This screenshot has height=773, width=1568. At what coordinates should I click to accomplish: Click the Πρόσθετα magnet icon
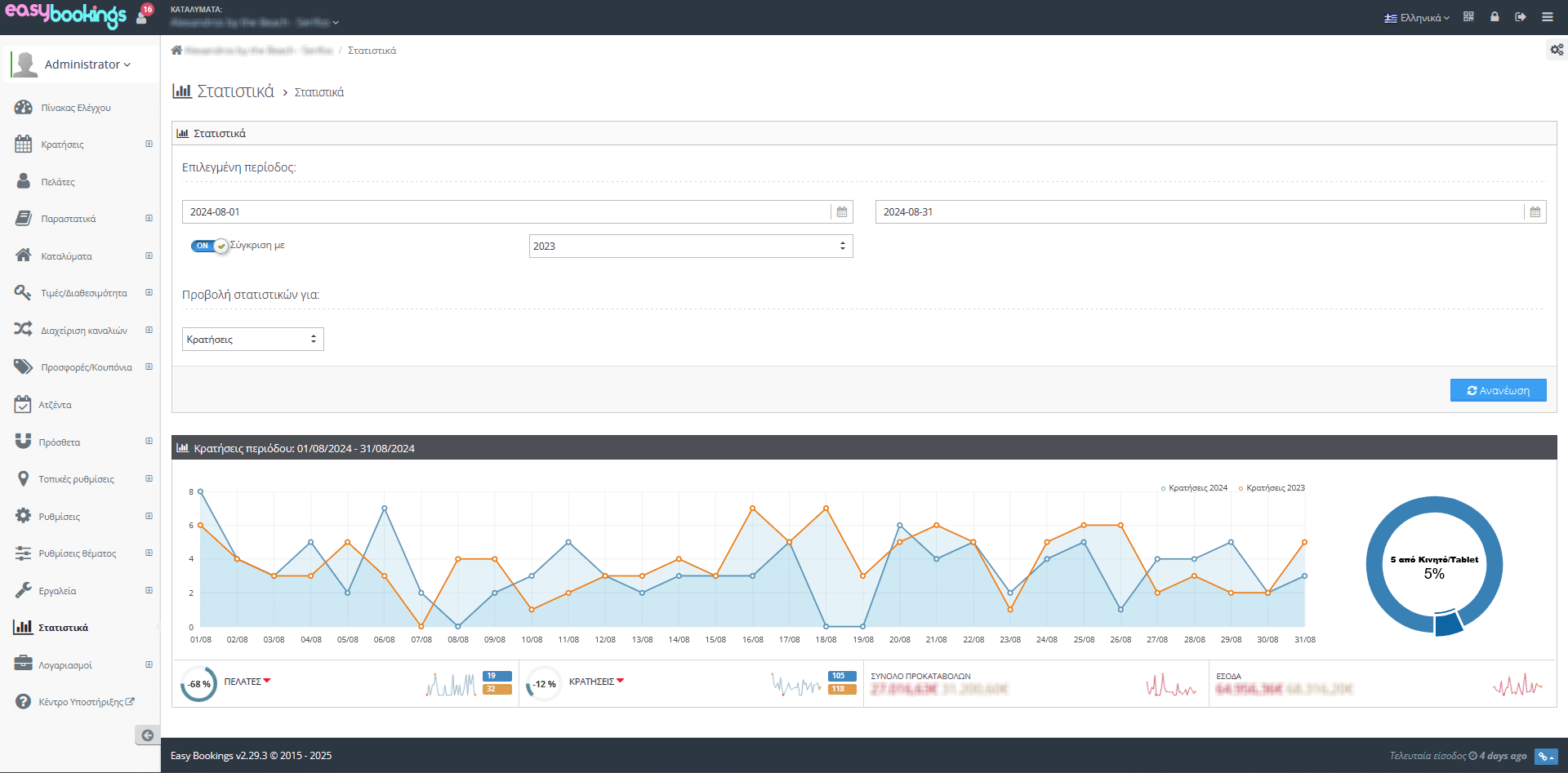23,442
